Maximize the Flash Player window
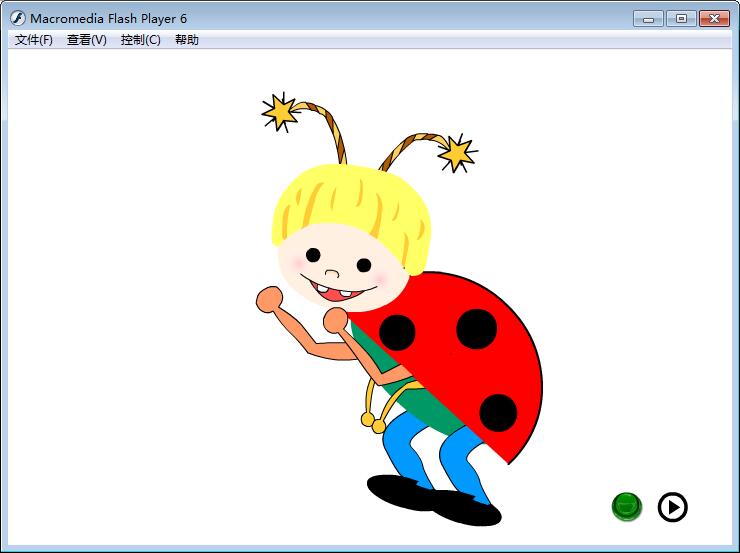 [x=681, y=19]
